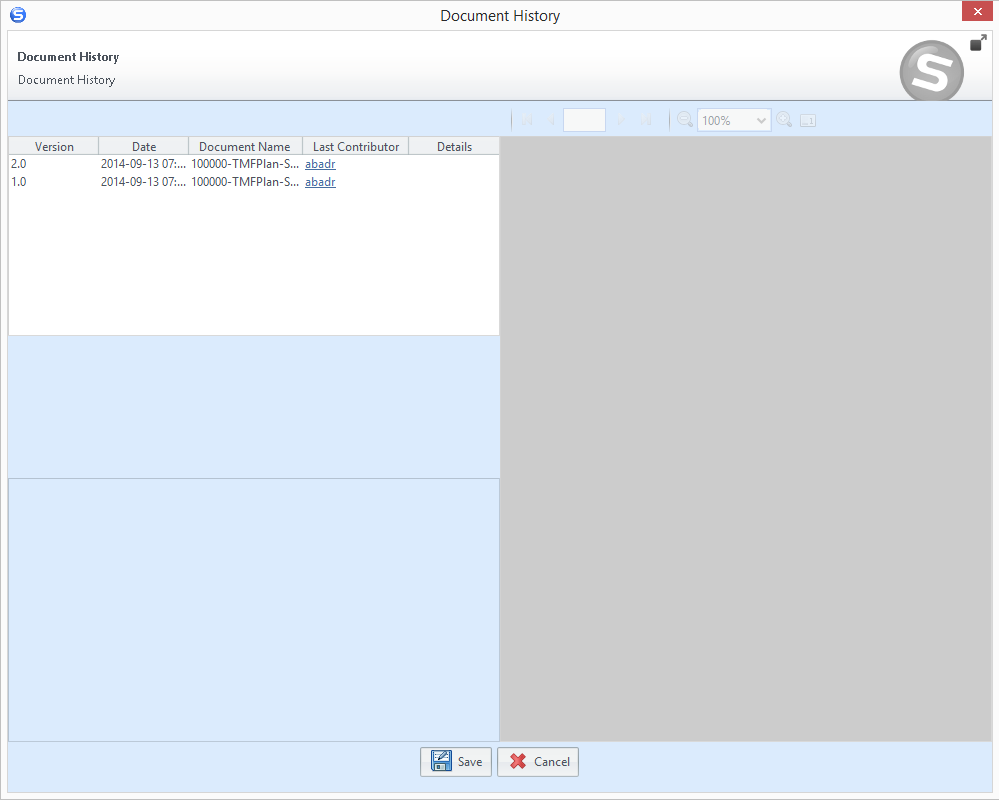Viewport: 999px width, 800px height.
Task: Close the Document History window
Action: pyautogui.click(x=977, y=11)
